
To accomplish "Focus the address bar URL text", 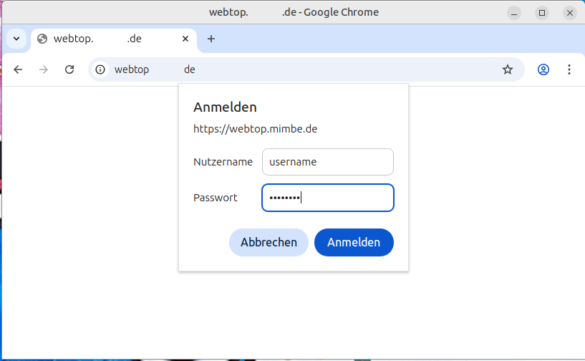I will click(x=154, y=70).
